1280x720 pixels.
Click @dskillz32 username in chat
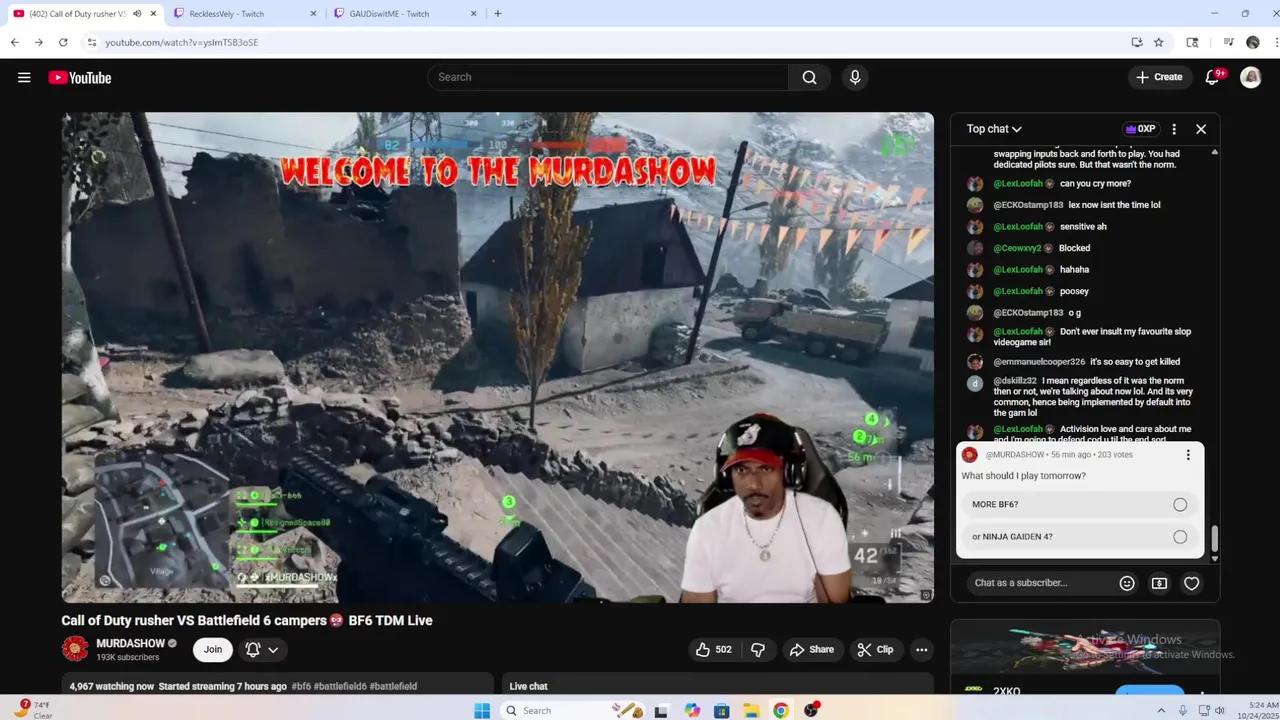pyautogui.click(x=1015, y=381)
